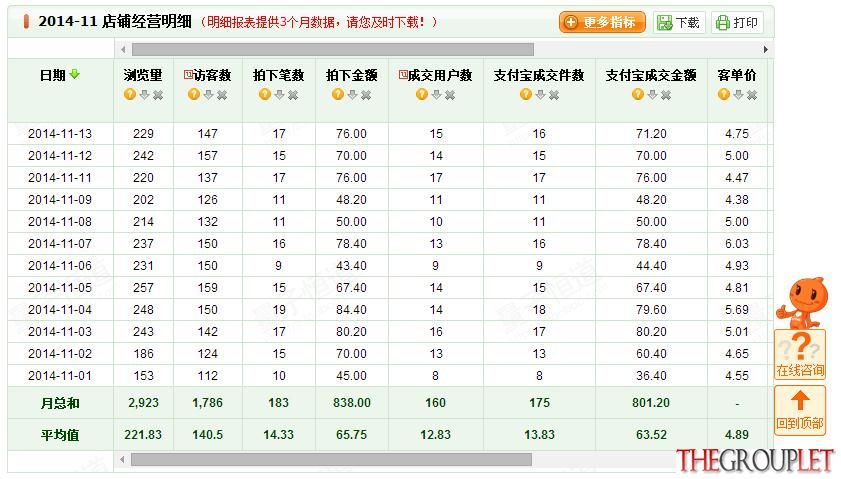841x479 pixels.
Task: Sort by 支付宝成交件数 using its arrow icon
Action: click(x=541, y=95)
